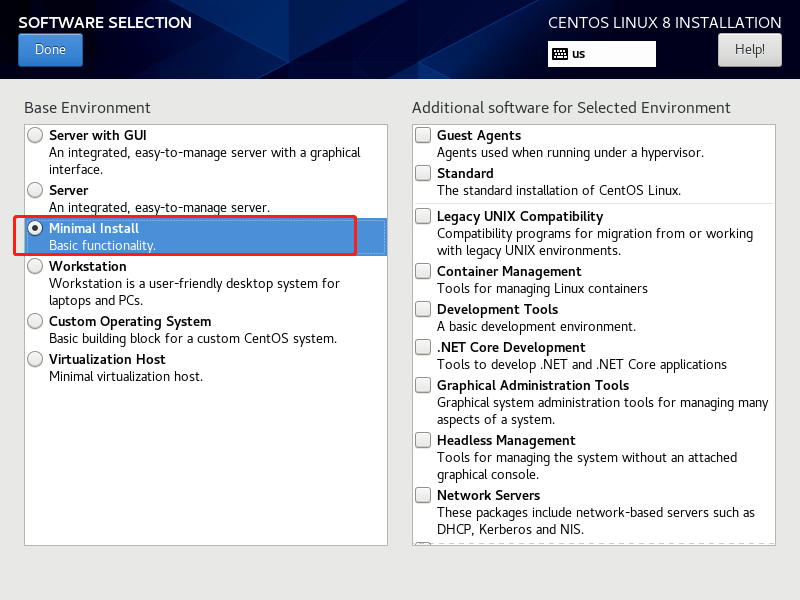This screenshot has width=800, height=600.
Task: Choose the Server base environment
Action: (36, 190)
